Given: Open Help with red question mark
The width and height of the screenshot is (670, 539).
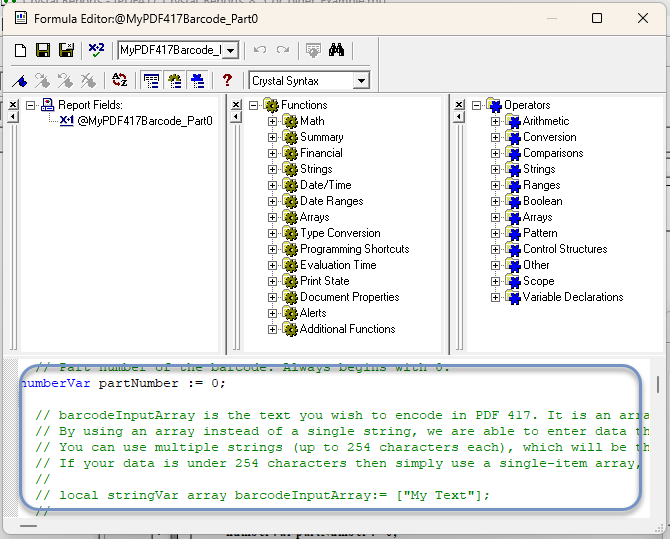Looking at the screenshot, I should pyautogui.click(x=227, y=80).
